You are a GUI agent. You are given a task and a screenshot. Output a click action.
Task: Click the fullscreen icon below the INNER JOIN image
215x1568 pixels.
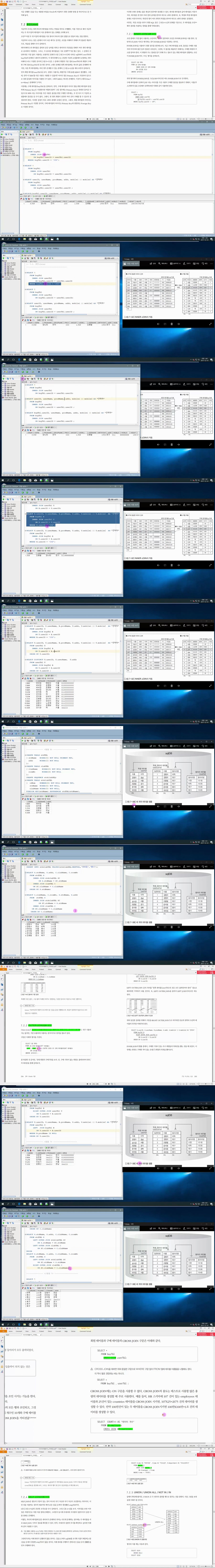point(211,324)
